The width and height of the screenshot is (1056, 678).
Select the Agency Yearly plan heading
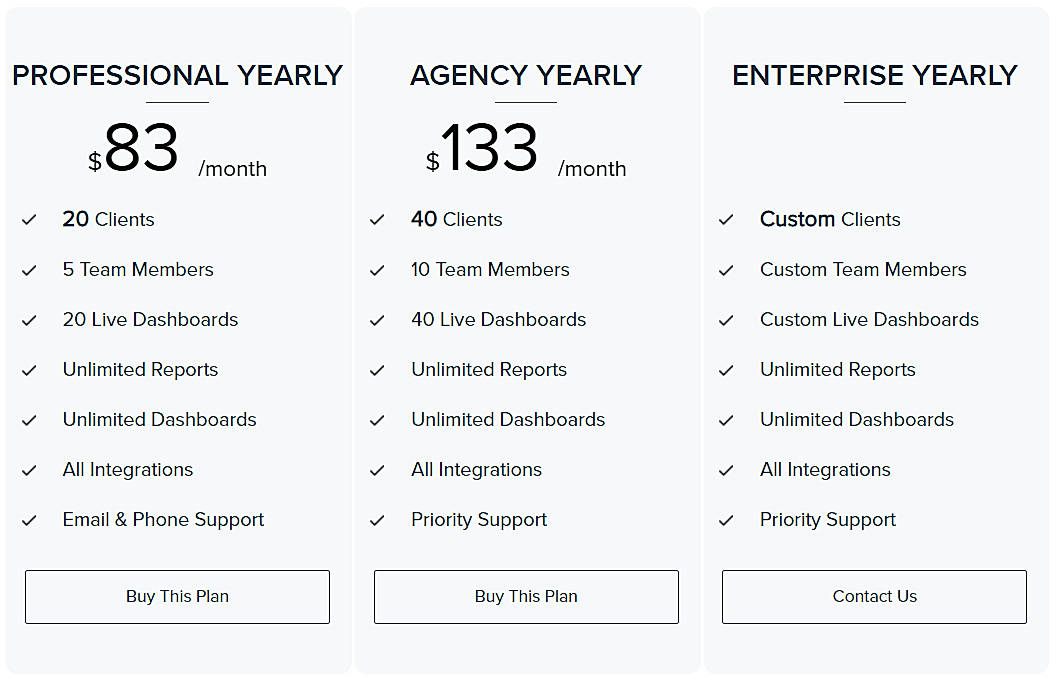526,75
